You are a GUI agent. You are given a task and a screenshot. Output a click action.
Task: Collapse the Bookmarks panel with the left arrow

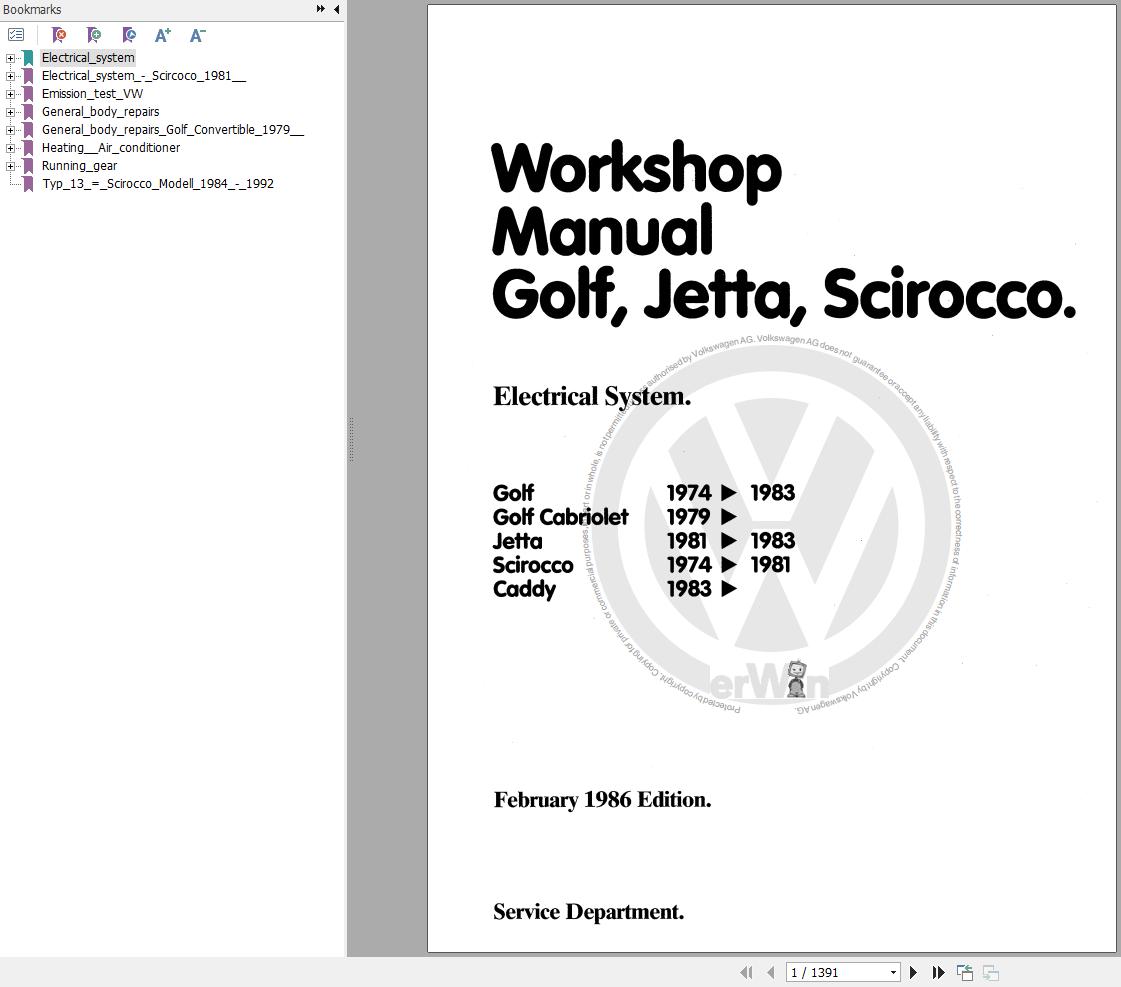(336, 9)
